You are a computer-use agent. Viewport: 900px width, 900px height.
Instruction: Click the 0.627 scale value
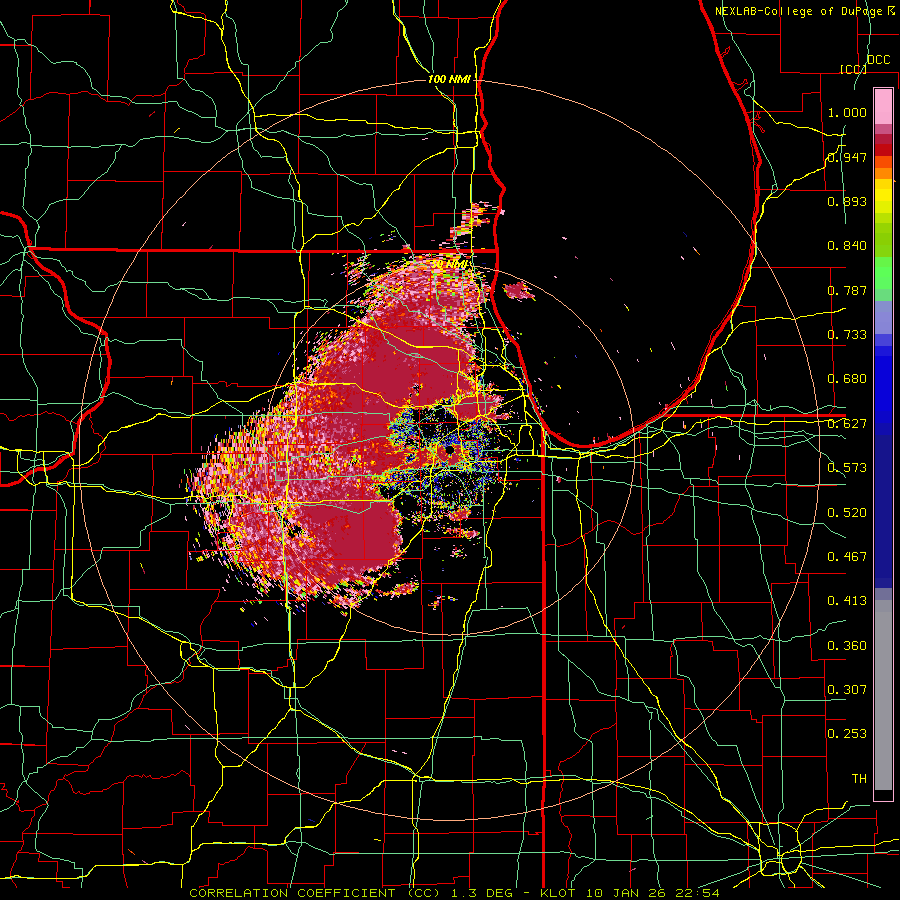[x=847, y=424]
